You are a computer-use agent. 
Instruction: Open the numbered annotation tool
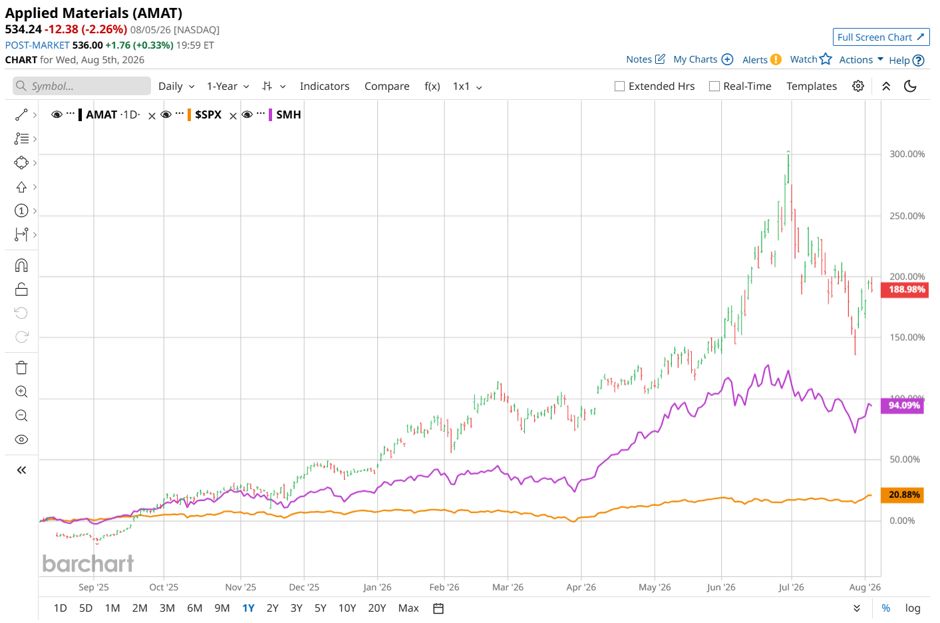(22, 210)
